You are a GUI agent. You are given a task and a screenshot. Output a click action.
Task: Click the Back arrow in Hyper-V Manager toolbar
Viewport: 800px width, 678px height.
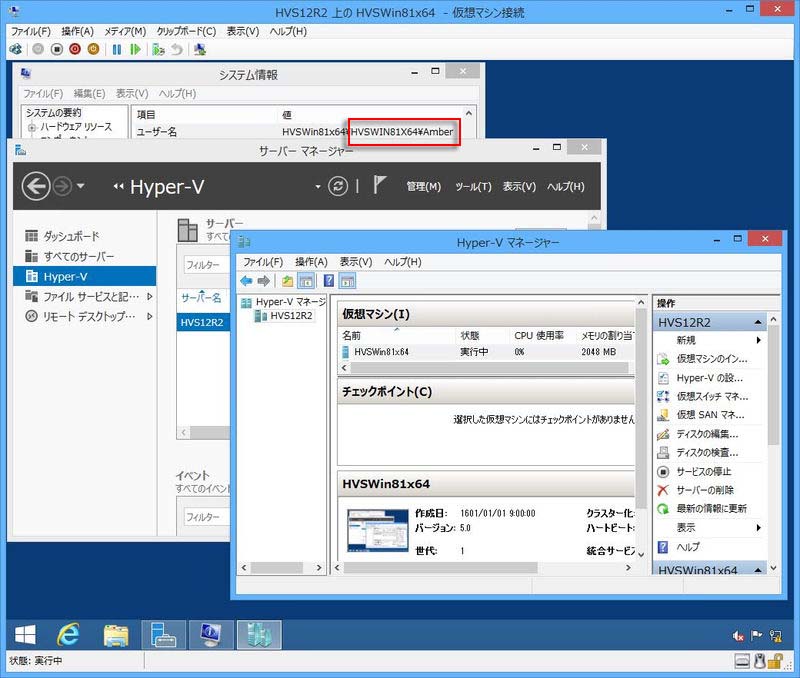tap(246, 281)
